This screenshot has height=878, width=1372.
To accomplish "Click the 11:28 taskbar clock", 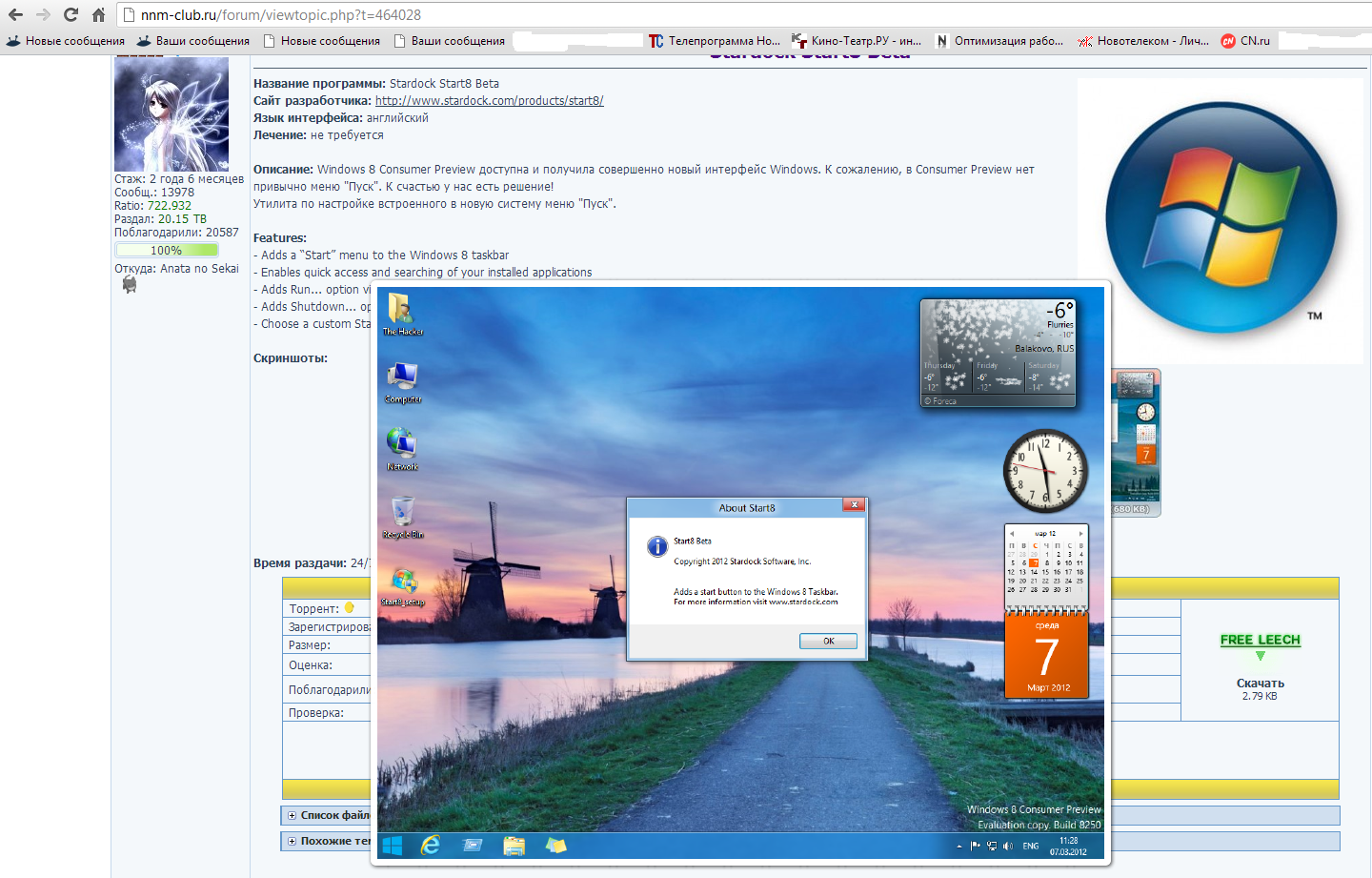I will pyautogui.click(x=1068, y=847).
